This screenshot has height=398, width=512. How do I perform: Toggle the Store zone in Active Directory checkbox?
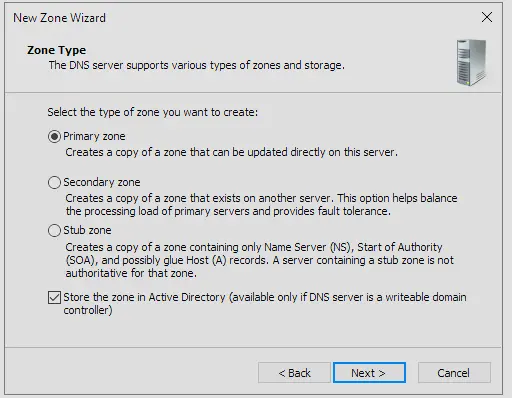54,297
